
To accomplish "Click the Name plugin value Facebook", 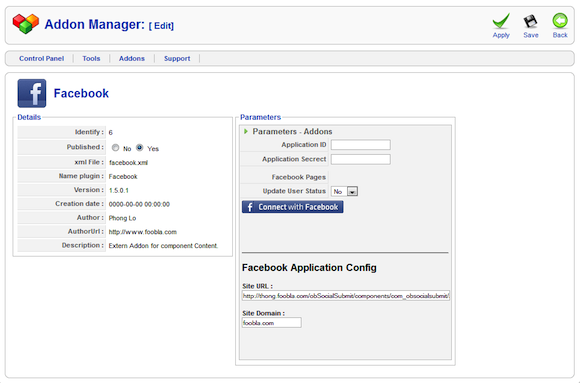I will [123, 177].
